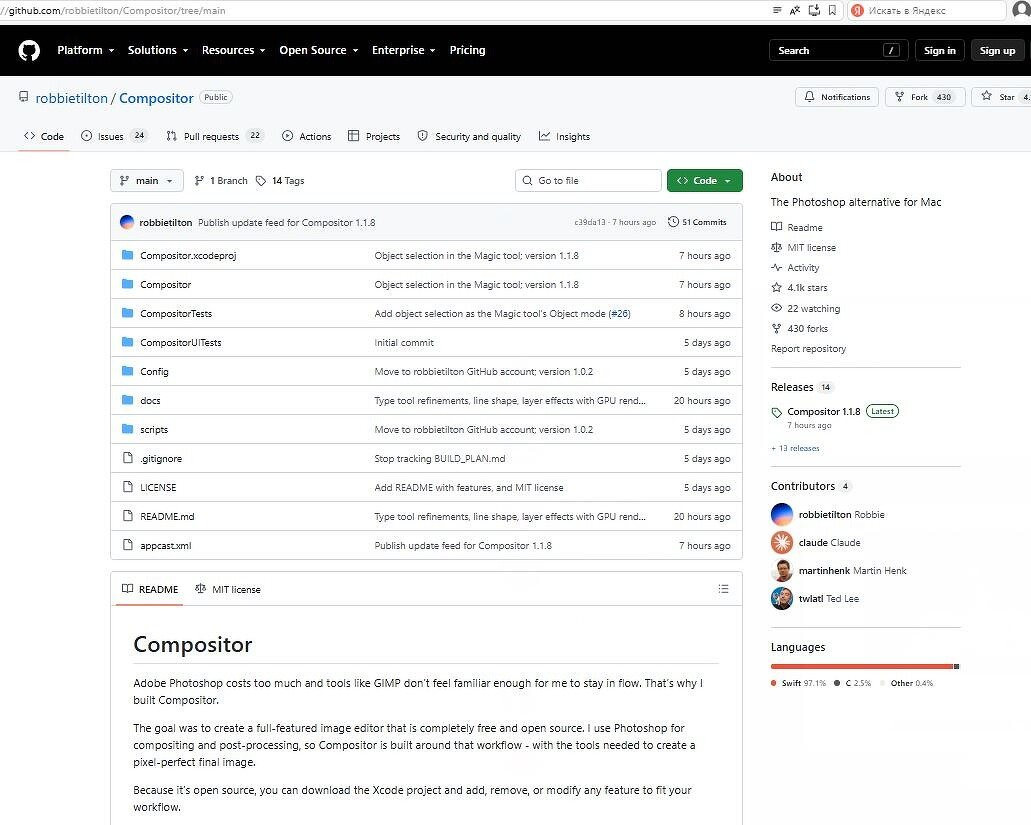
Task: Click the CompositorUITests folder icon
Action: [128, 342]
